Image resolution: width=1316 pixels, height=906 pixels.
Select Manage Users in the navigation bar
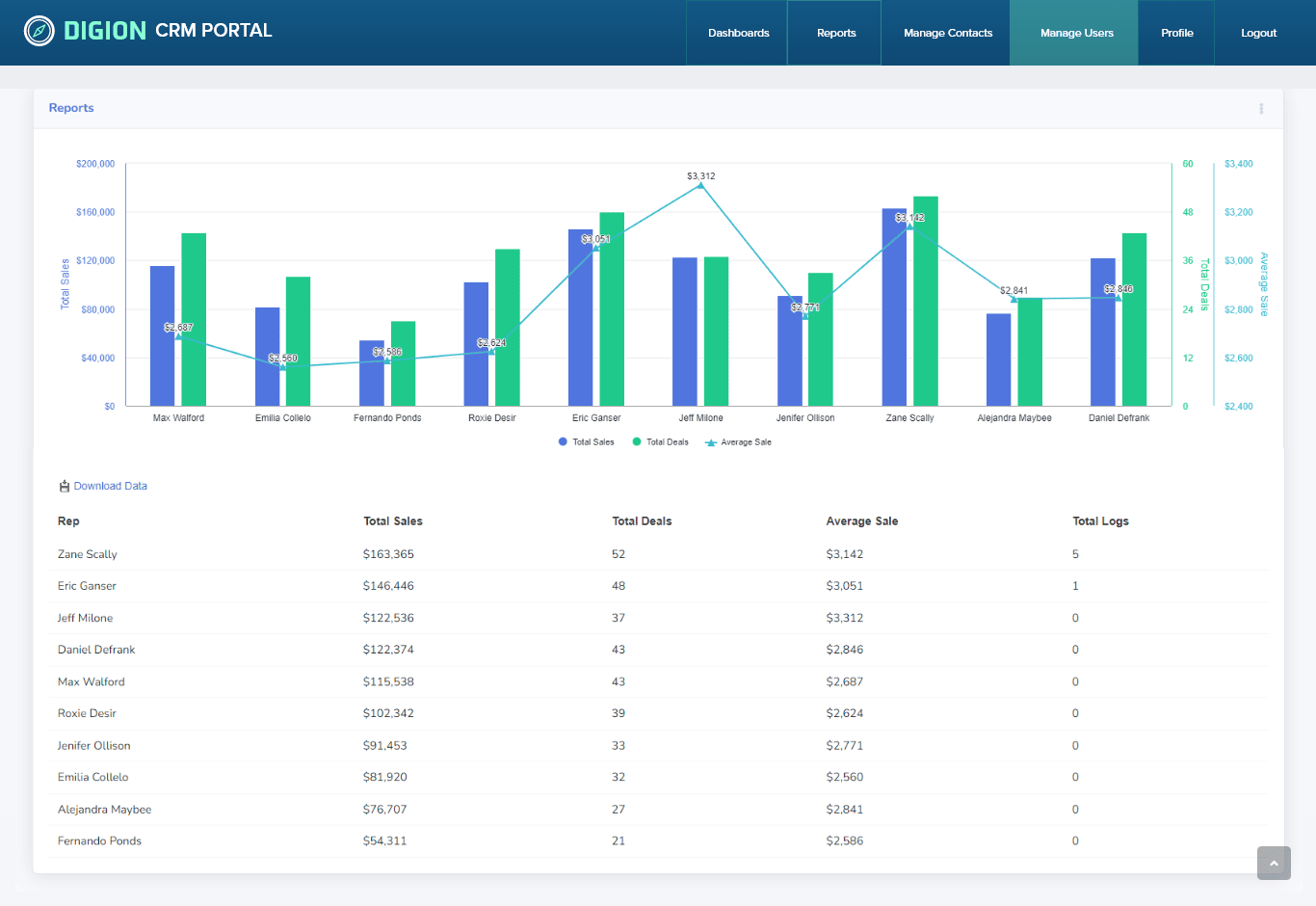coord(1076,33)
